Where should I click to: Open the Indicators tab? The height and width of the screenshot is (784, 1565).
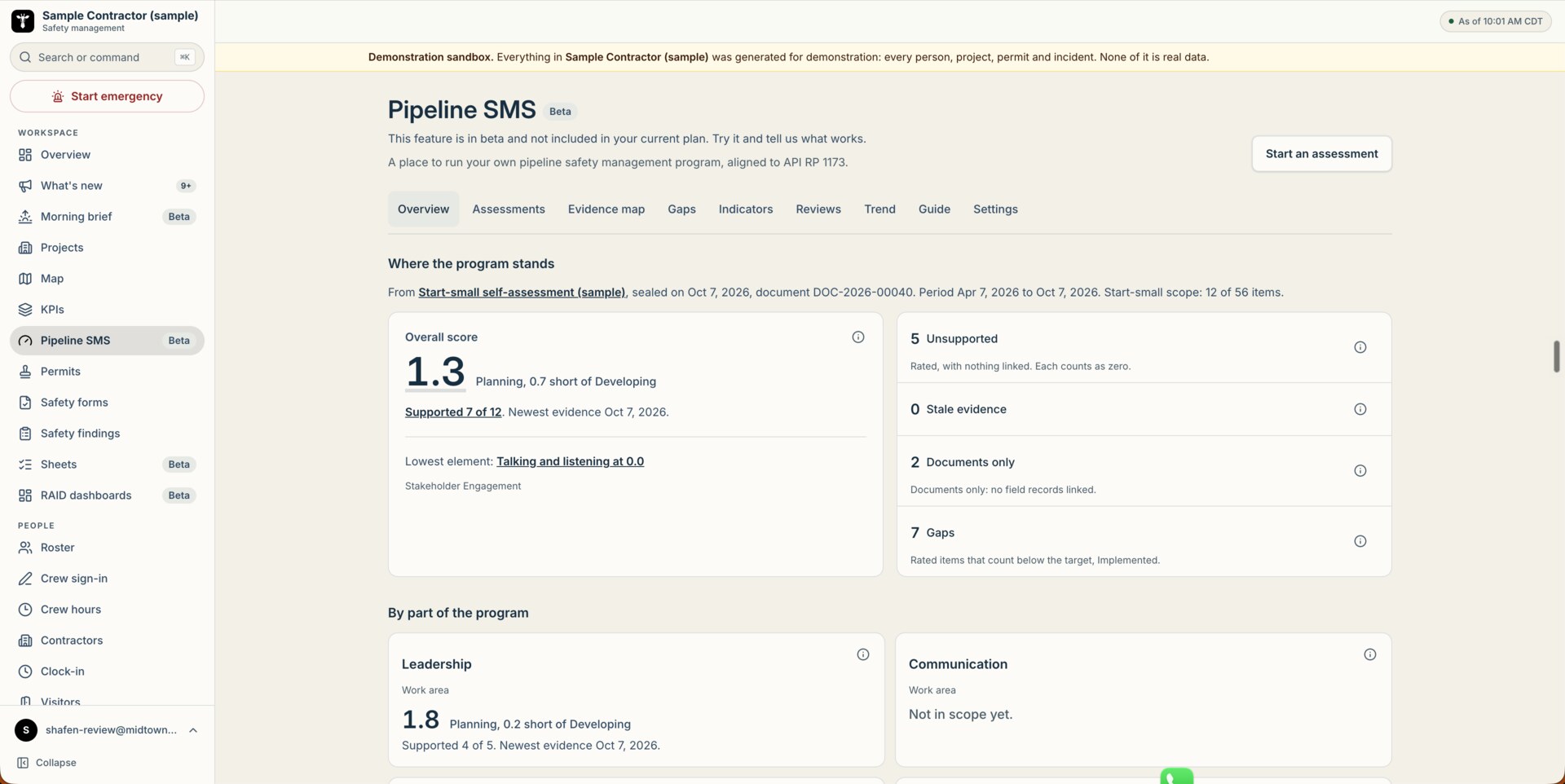[746, 209]
